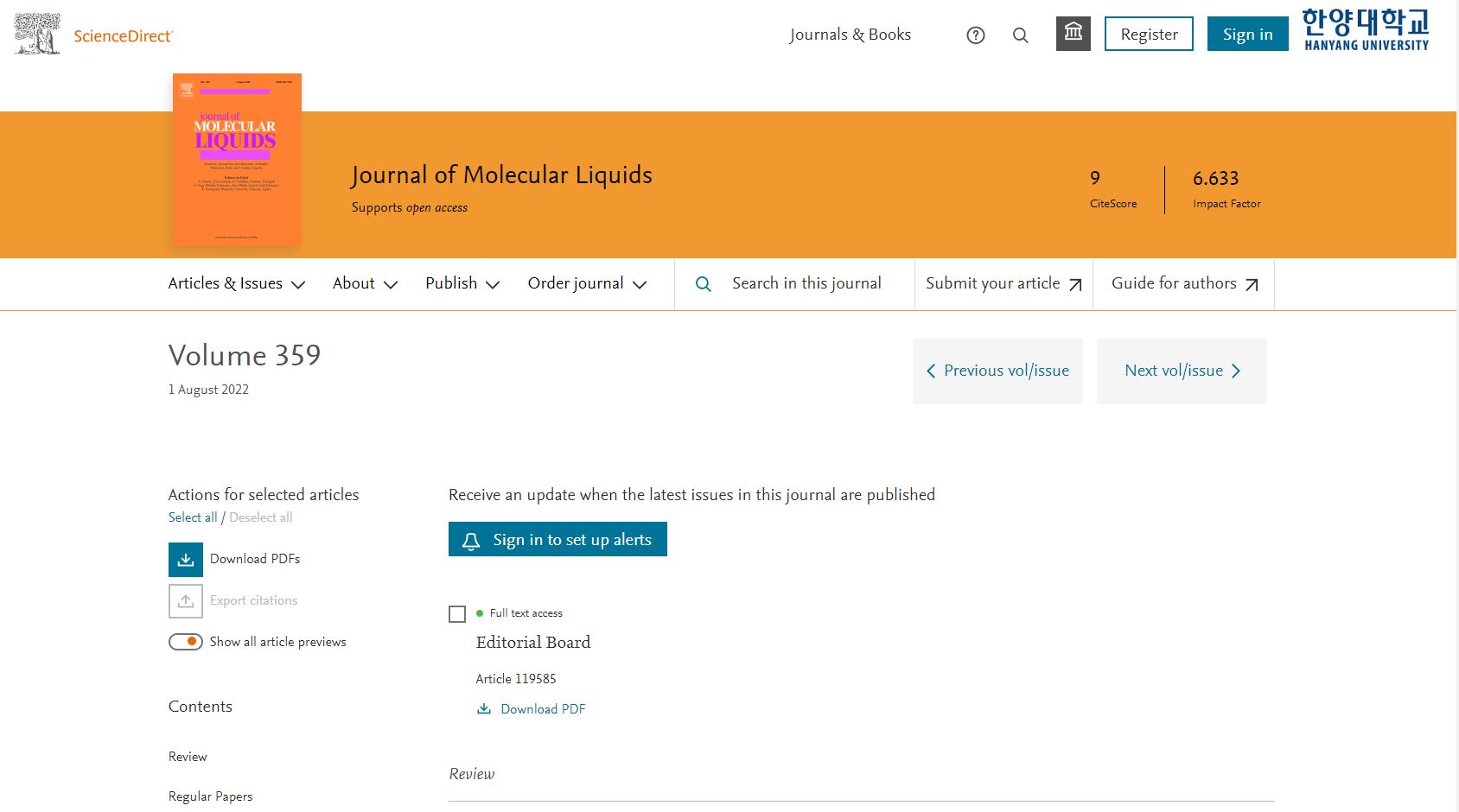
Task: Open the journal cover thumbnail
Action: [x=237, y=160]
